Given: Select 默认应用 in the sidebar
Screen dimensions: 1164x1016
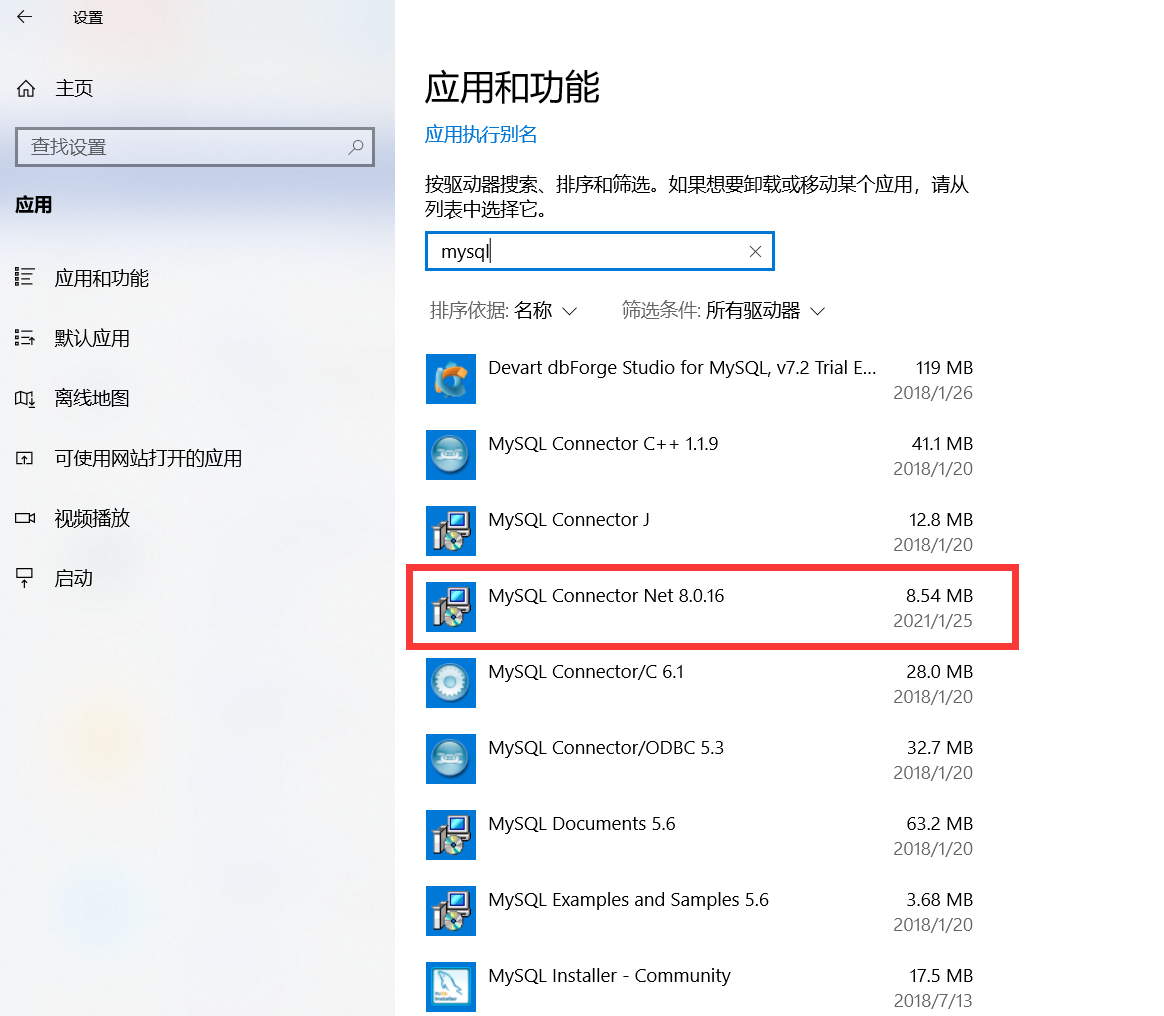Looking at the screenshot, I should (x=92, y=338).
